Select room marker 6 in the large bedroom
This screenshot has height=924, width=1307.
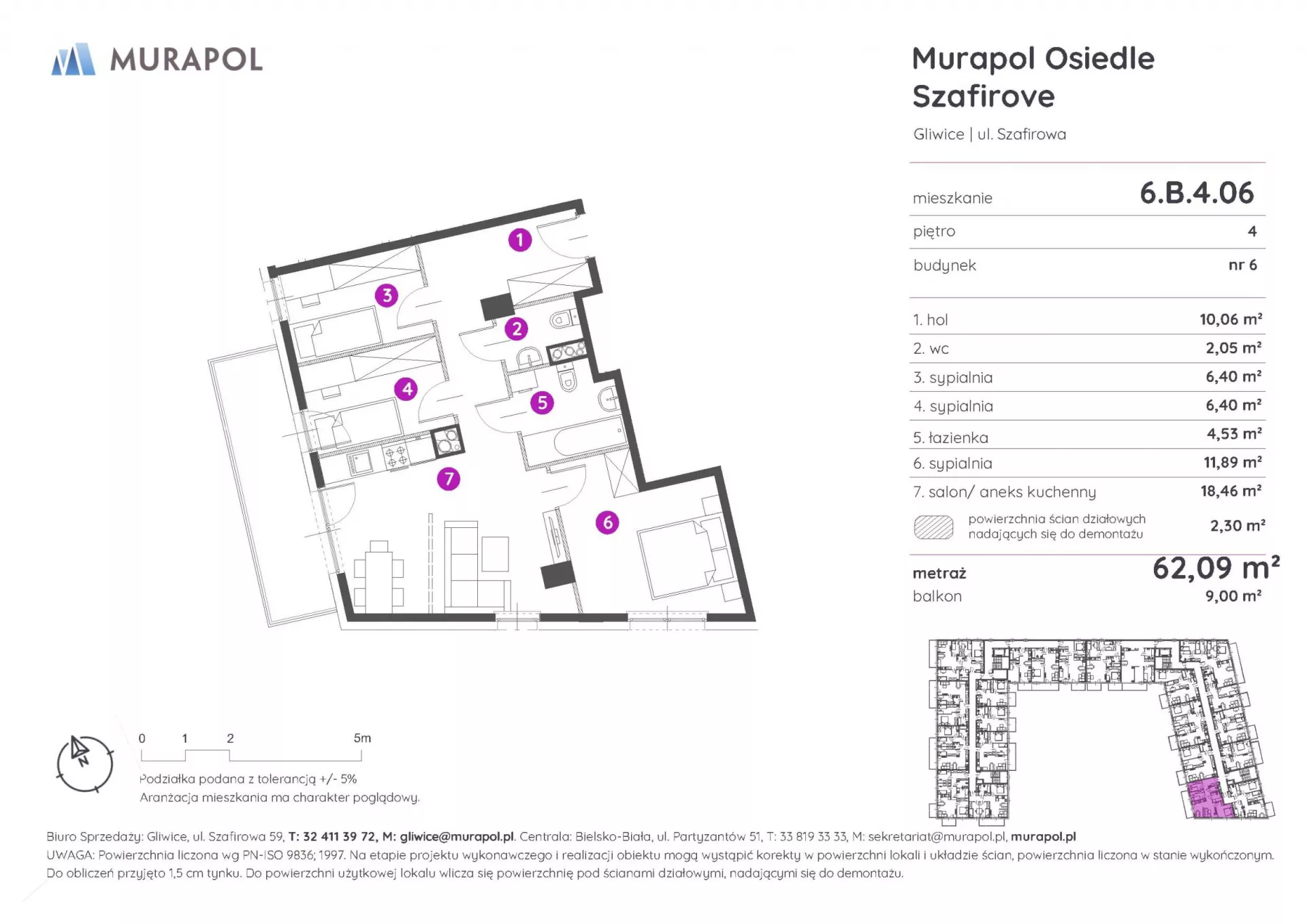pyautogui.click(x=607, y=523)
